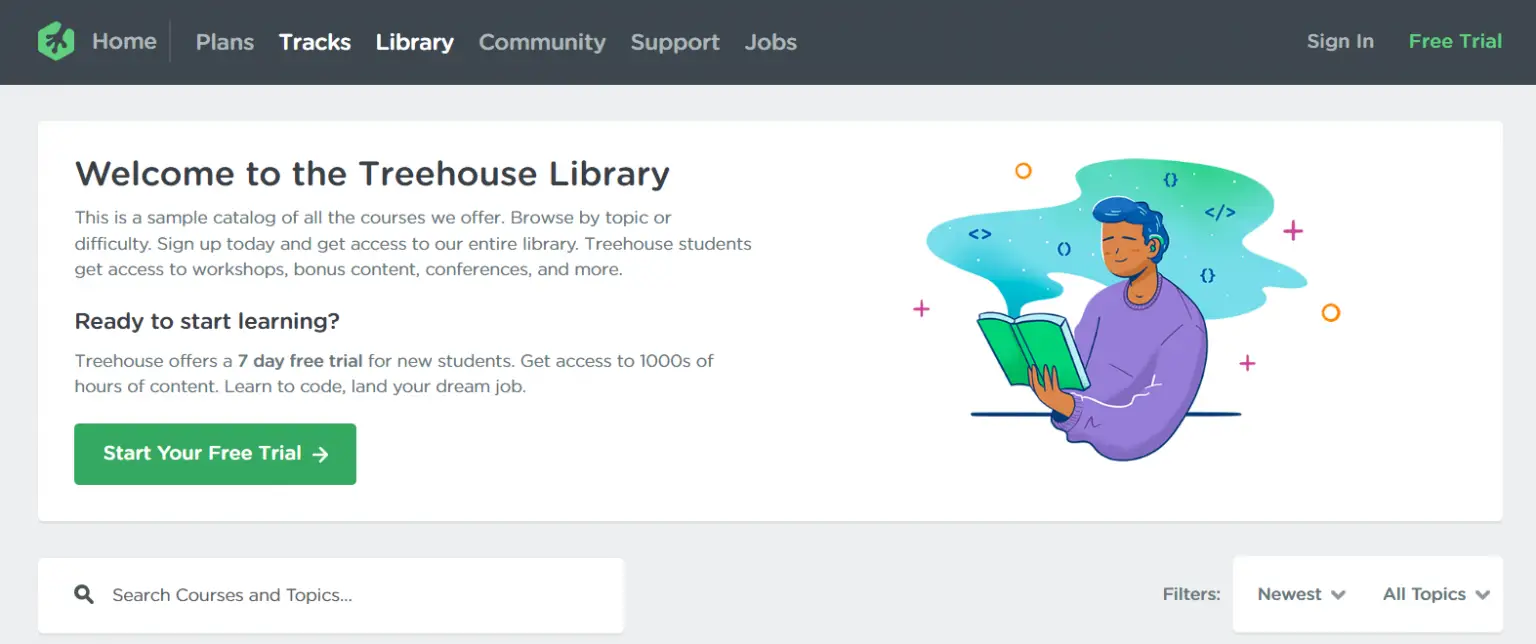Click the chevron beside All Topics
Viewport: 1536px width, 644px height.
pyautogui.click(x=1481, y=594)
